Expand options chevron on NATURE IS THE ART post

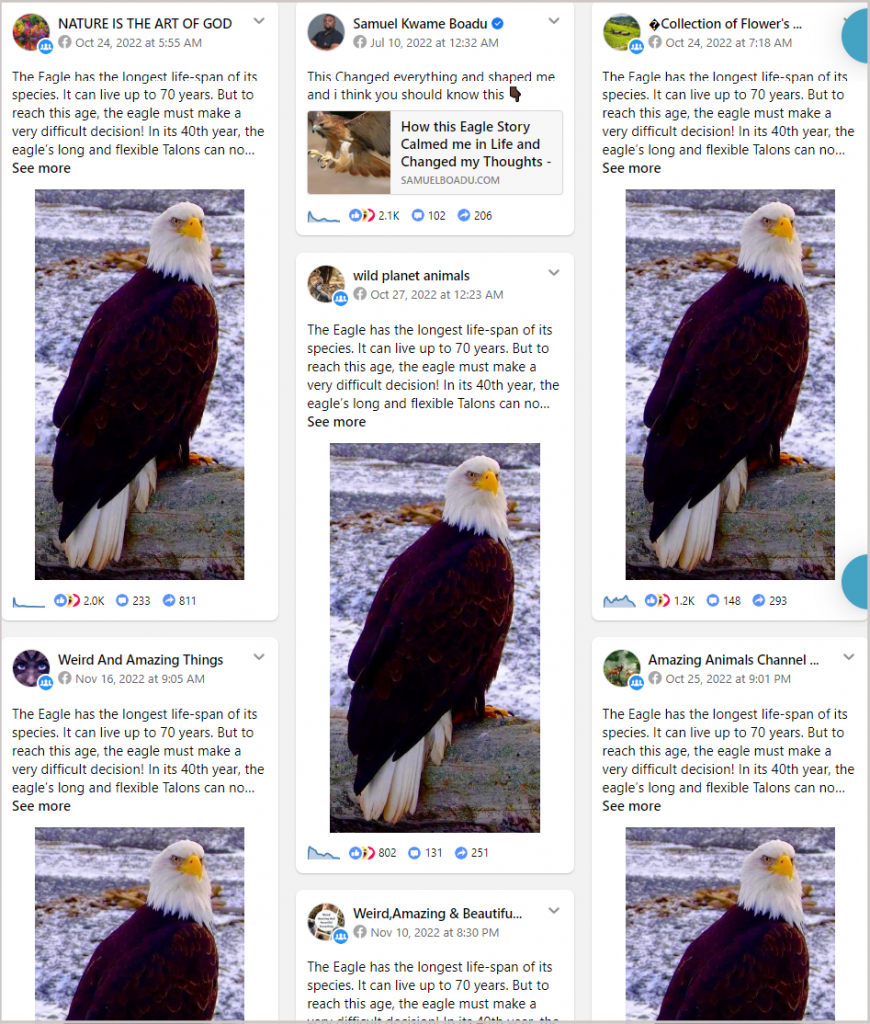[x=259, y=21]
